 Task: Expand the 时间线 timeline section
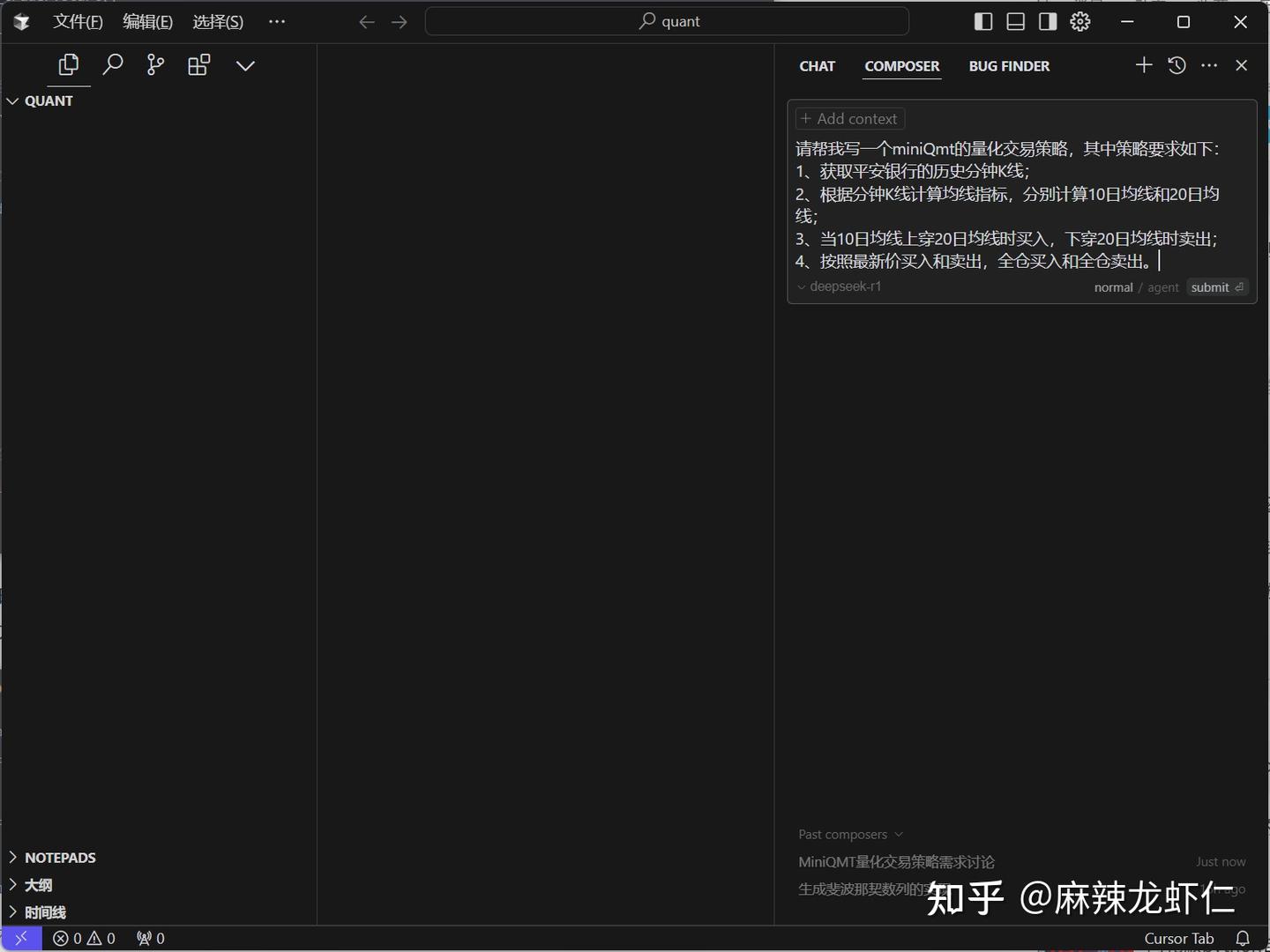click(159, 912)
